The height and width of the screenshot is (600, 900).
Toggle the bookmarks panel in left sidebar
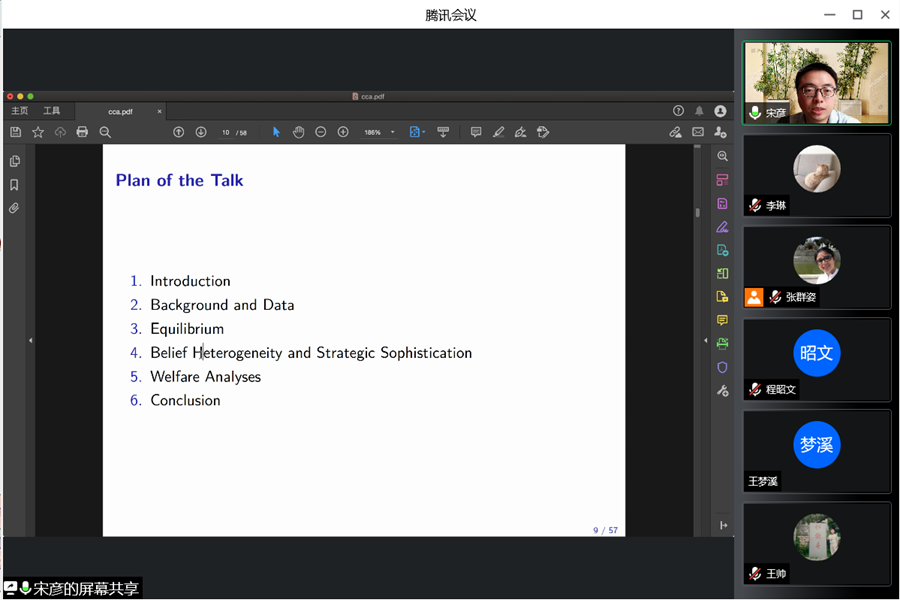pyautogui.click(x=14, y=185)
